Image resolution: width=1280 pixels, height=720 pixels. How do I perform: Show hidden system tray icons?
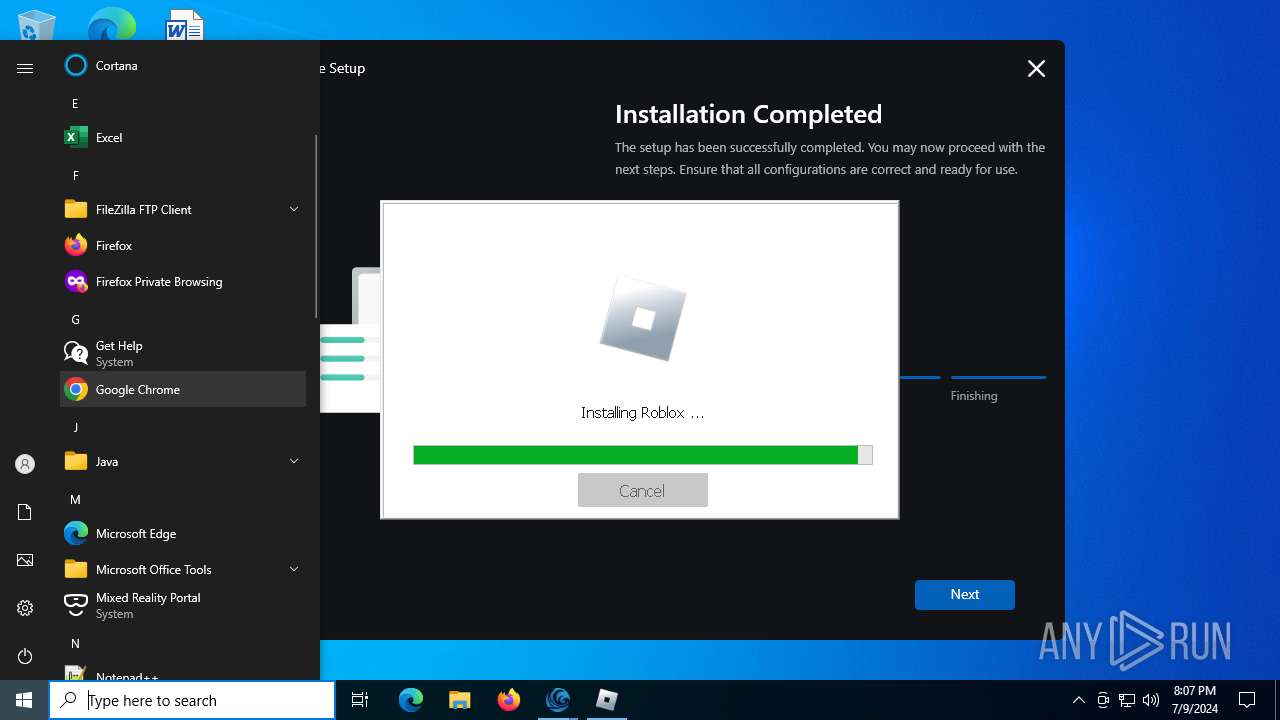tap(1078, 700)
